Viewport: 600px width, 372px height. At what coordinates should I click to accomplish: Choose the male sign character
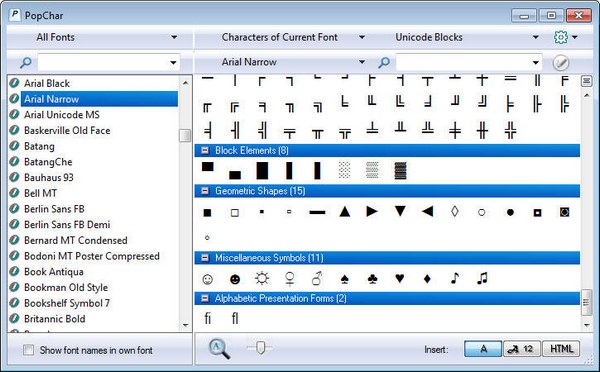(x=317, y=279)
